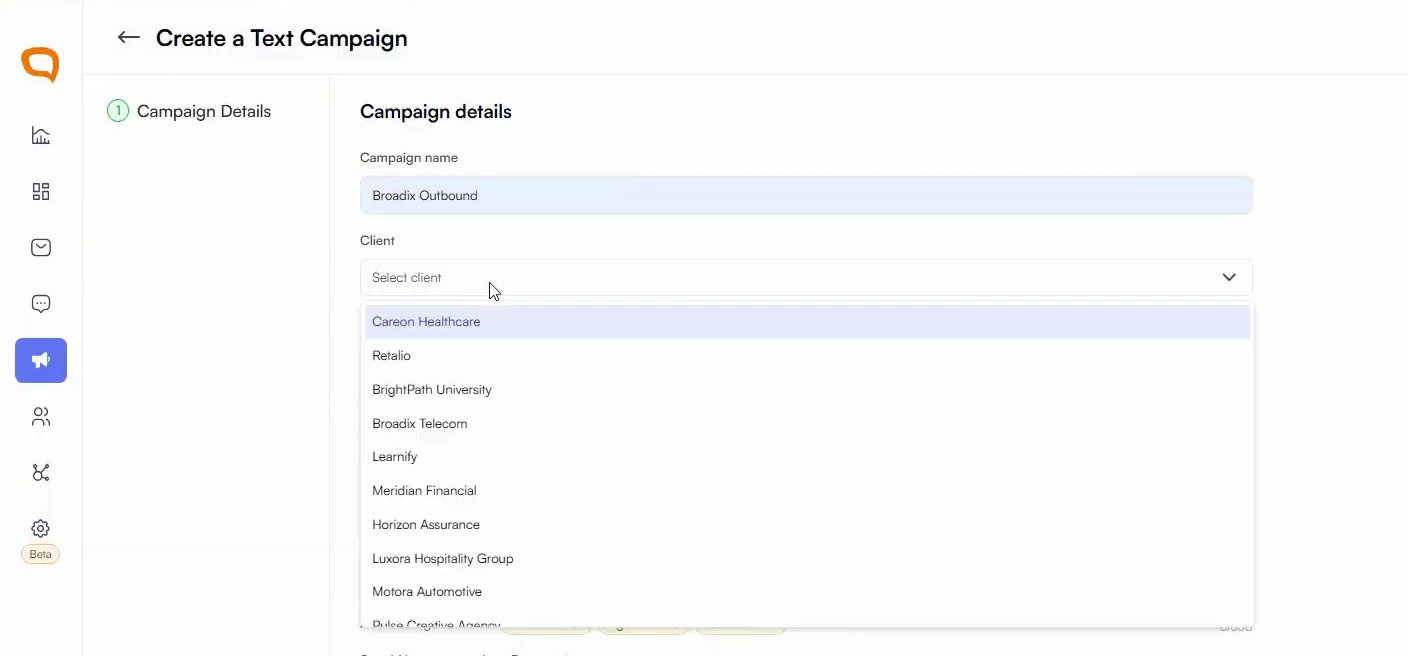This screenshot has height=656, width=1408.
Task: Click the Select client combo box
Action: (x=806, y=277)
